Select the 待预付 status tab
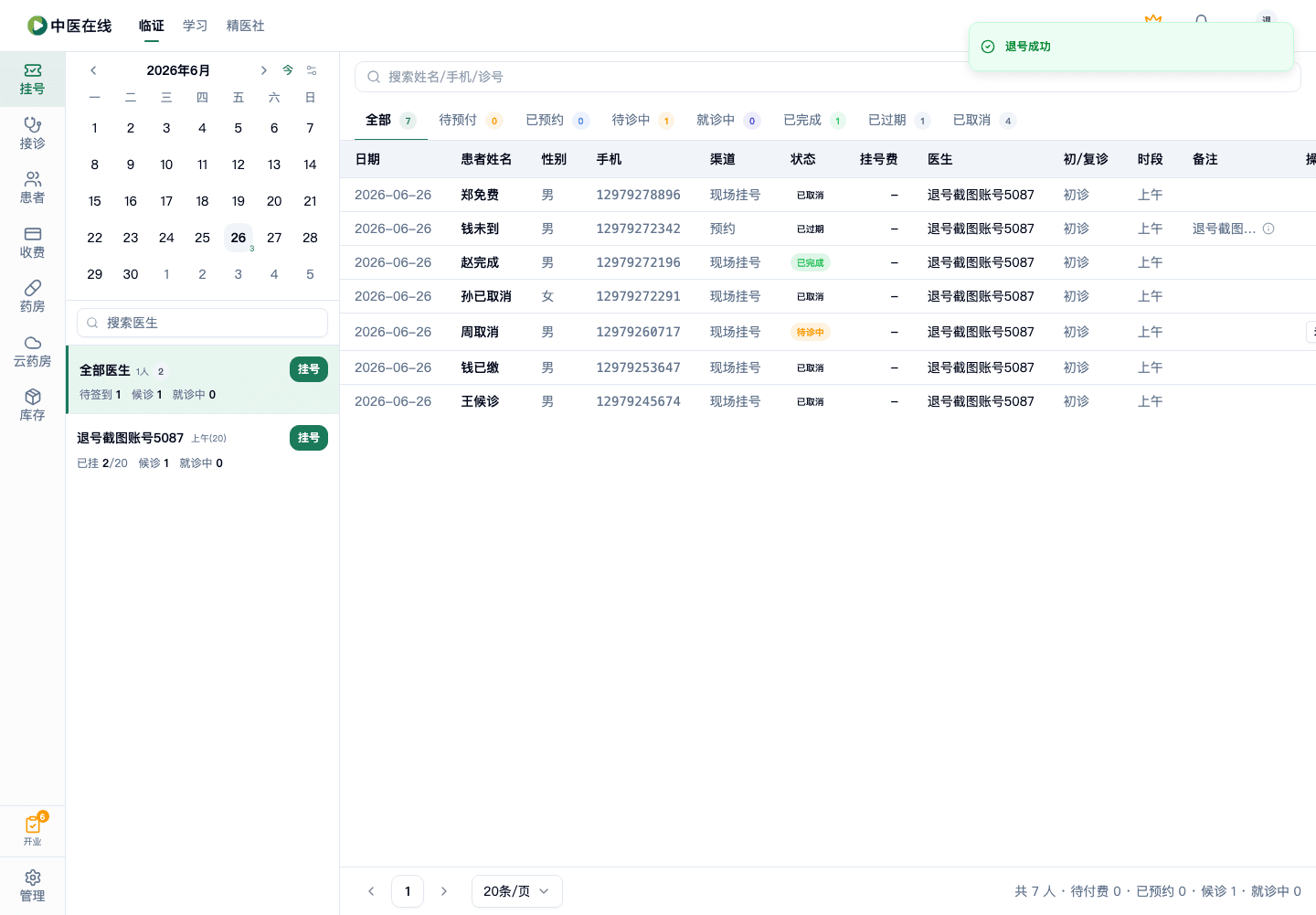Screen dimensions: 1316x915 click(471, 120)
